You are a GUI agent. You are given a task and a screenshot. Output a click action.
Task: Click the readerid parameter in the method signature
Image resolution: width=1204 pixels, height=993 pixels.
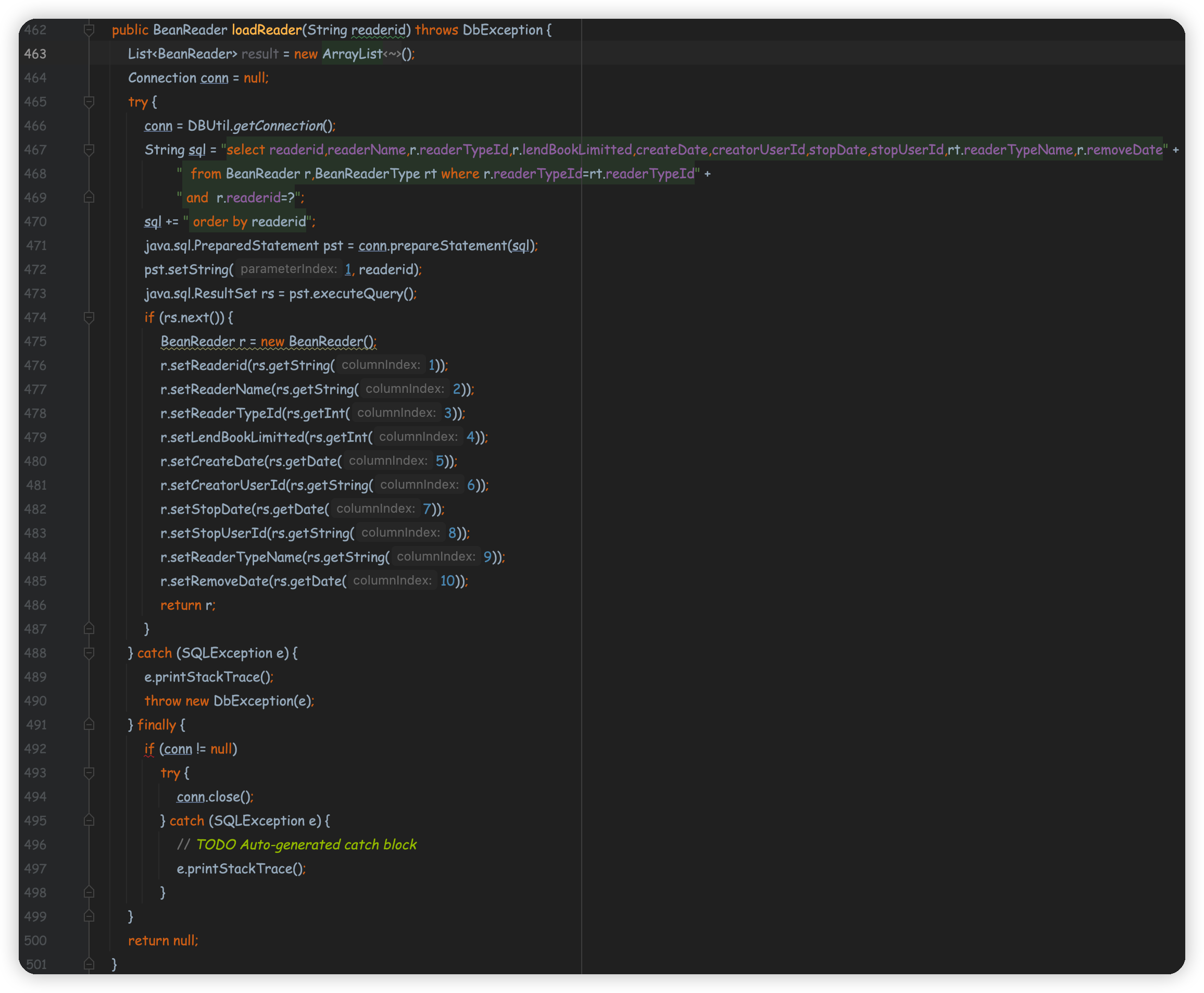[379, 30]
